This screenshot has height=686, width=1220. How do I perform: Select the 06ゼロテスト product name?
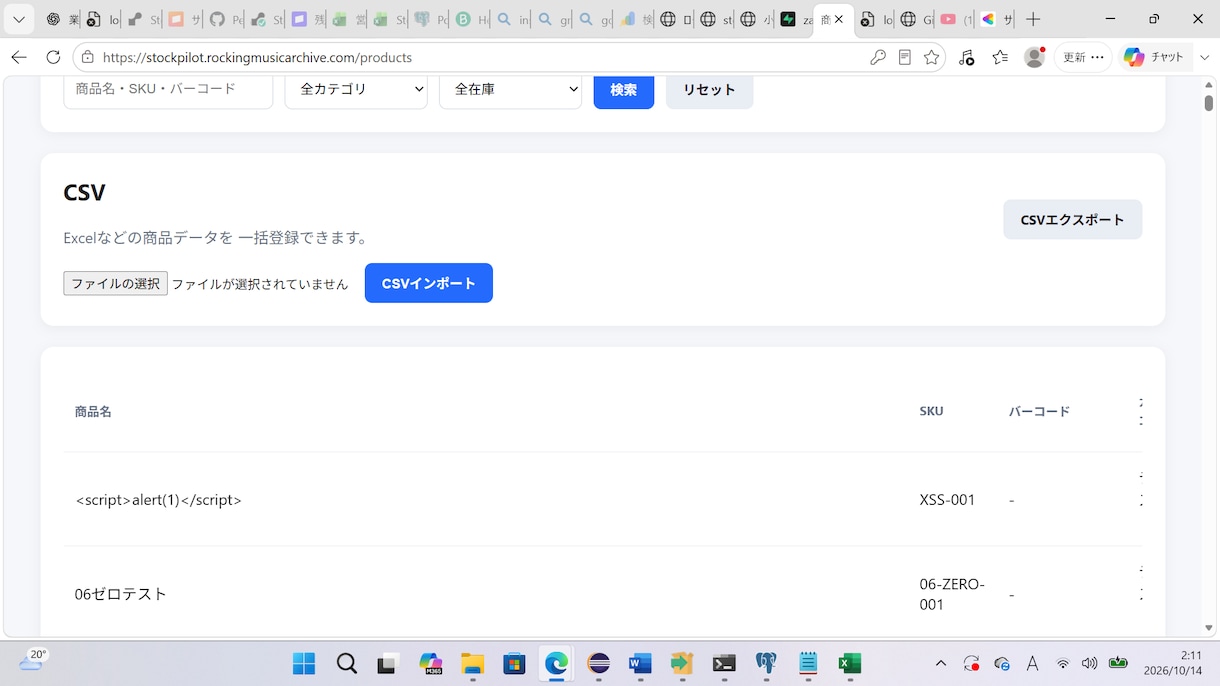click(121, 594)
